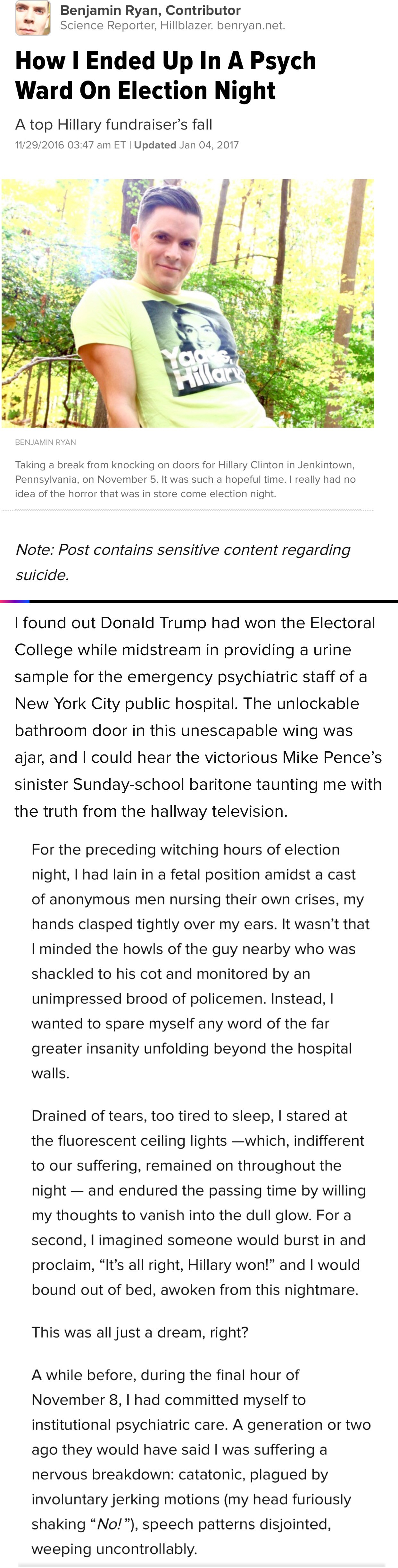Click the headline How I Ended Up In A Psych Ward
The width and height of the screenshot is (398, 1568).
coord(165,75)
